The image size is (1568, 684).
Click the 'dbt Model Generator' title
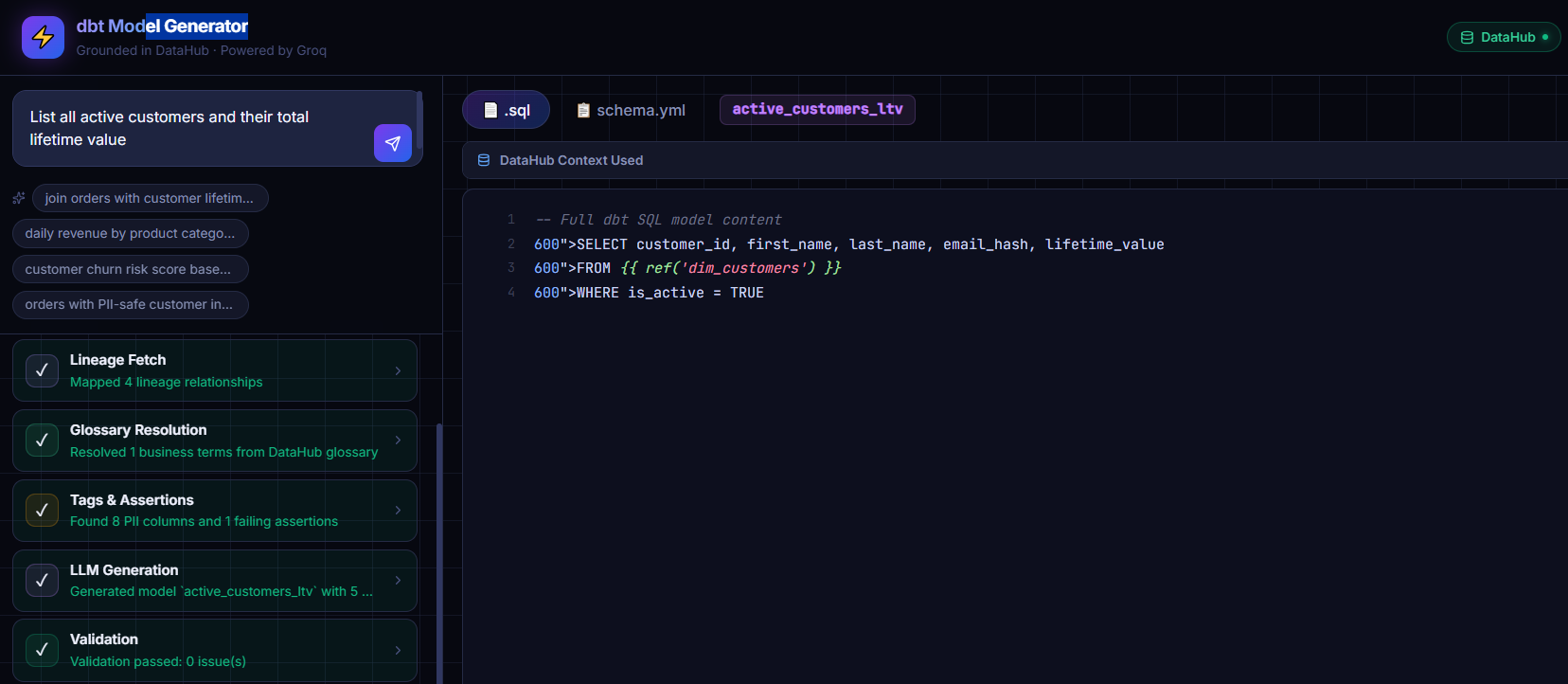(162, 26)
